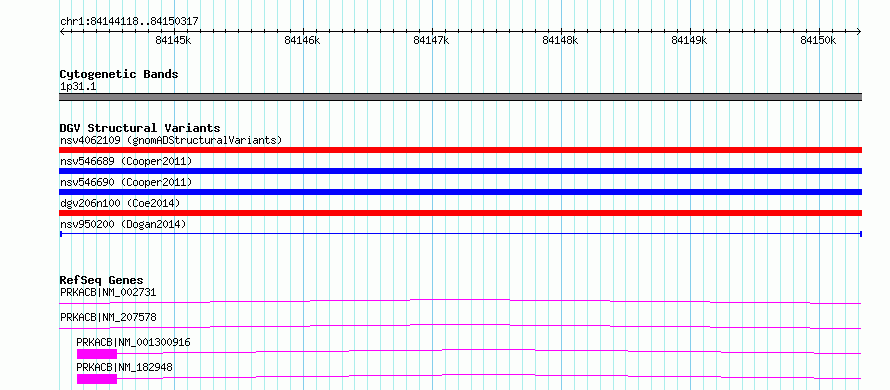This screenshot has width=890, height=390.
Task: Click the nsv4062109 gnomAD red variant bar
Action: (x=460, y=150)
